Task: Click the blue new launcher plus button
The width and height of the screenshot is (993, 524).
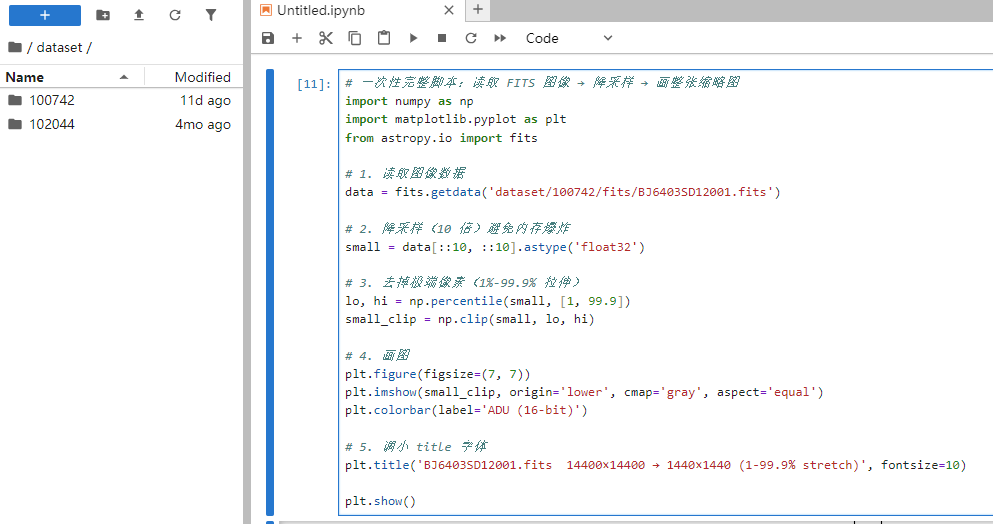Action: pyautogui.click(x=45, y=15)
